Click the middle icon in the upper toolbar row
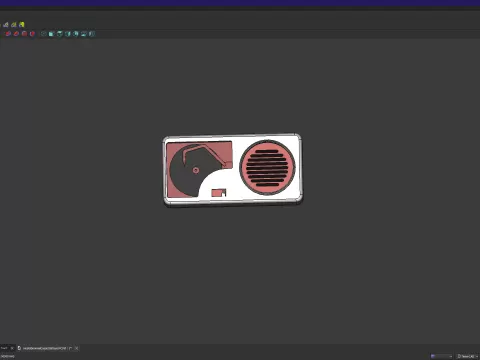 click(x=14, y=25)
